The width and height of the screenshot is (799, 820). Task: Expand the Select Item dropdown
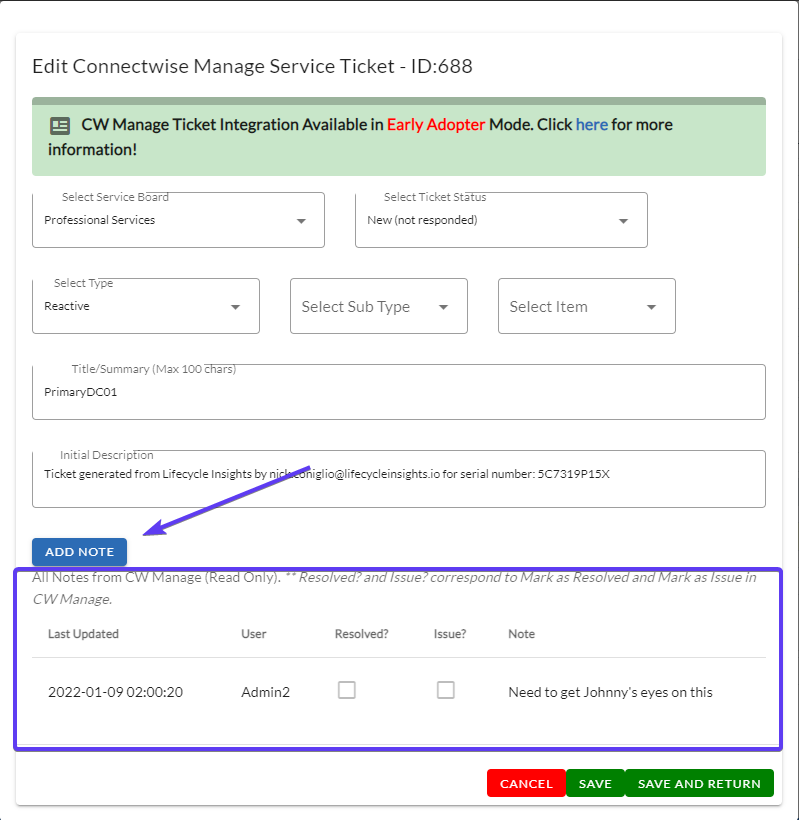[x=587, y=306]
